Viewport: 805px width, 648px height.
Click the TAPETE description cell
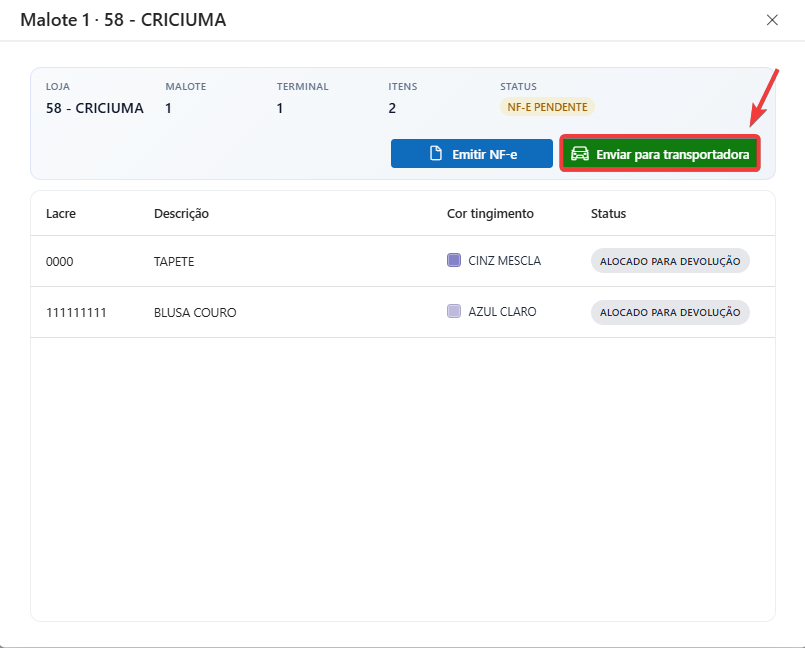coord(174,262)
